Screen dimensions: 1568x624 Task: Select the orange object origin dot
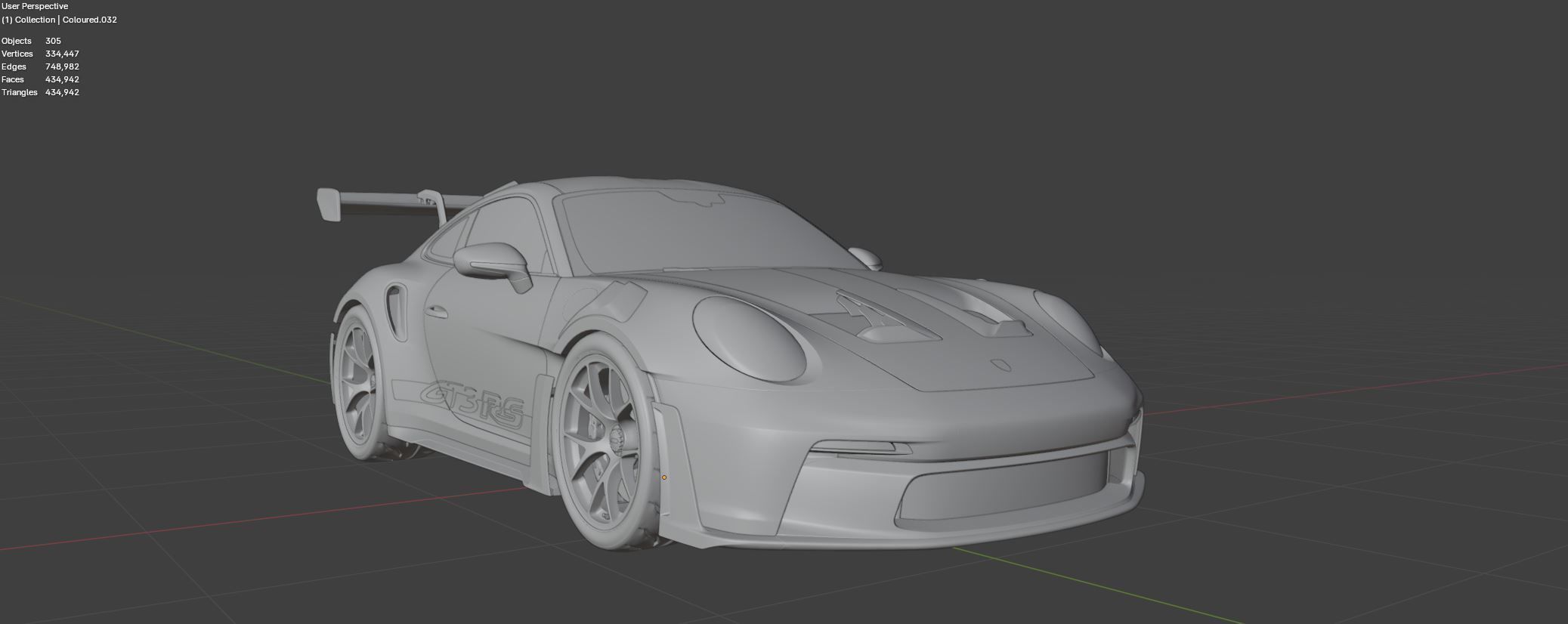[664, 477]
